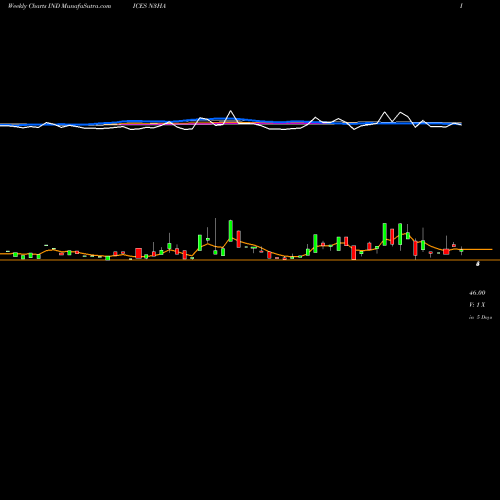Click the V: 1 X volume label
Viewport: 500px width, 500px height.
pyautogui.click(x=477, y=305)
